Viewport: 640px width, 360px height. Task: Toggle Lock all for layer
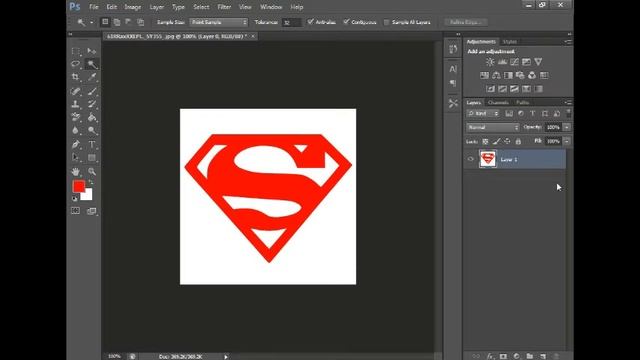[518, 141]
